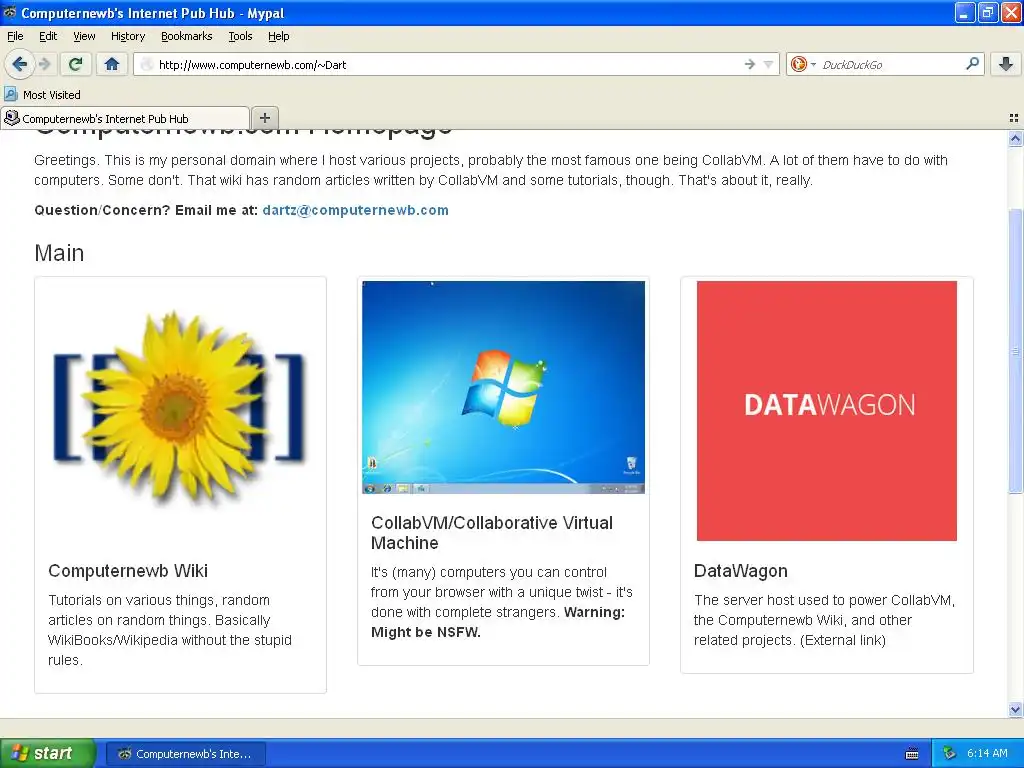Open the History menu
The height and width of the screenshot is (768, 1024).
127,37
